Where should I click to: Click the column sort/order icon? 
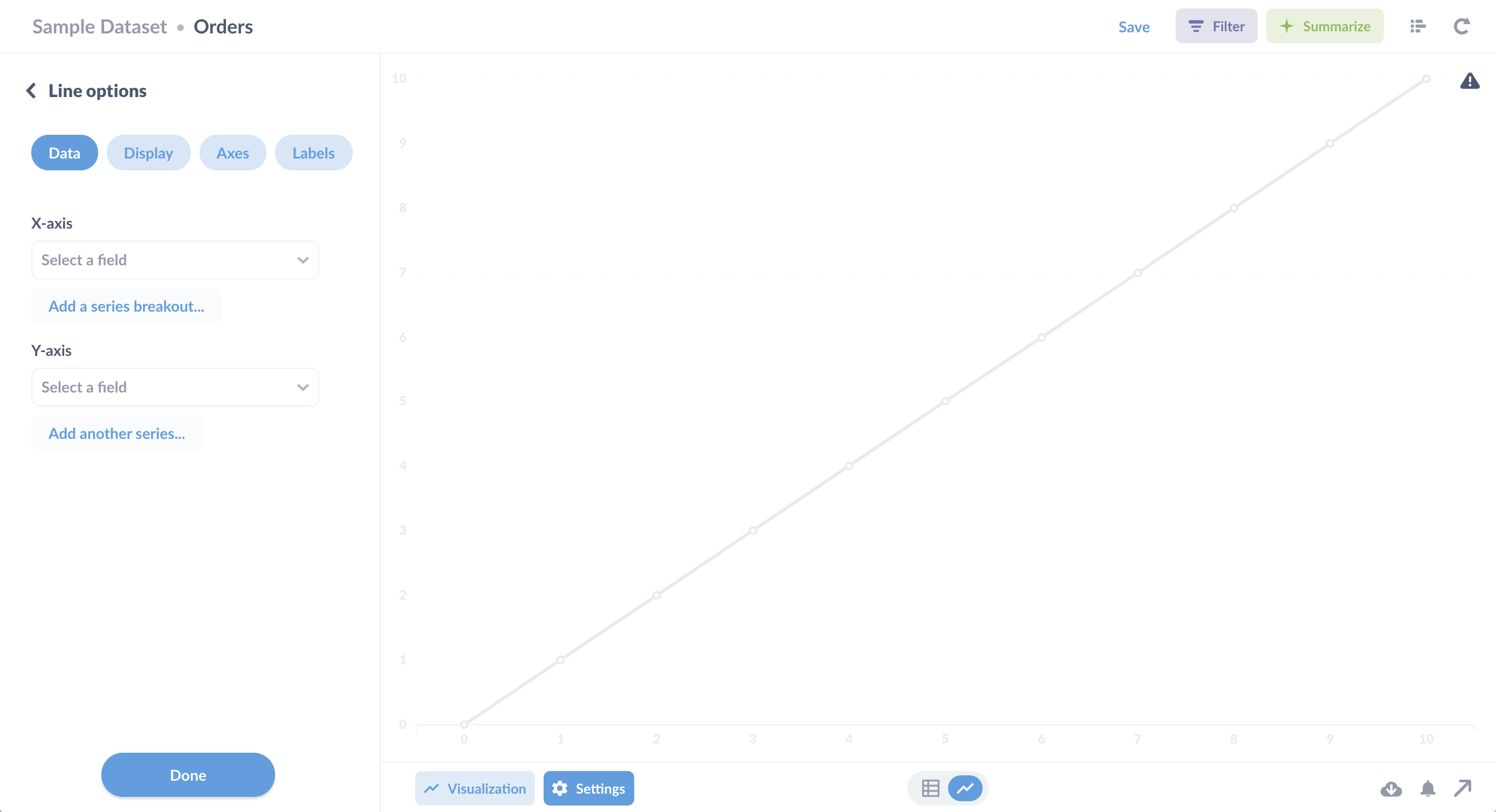[1417, 26]
